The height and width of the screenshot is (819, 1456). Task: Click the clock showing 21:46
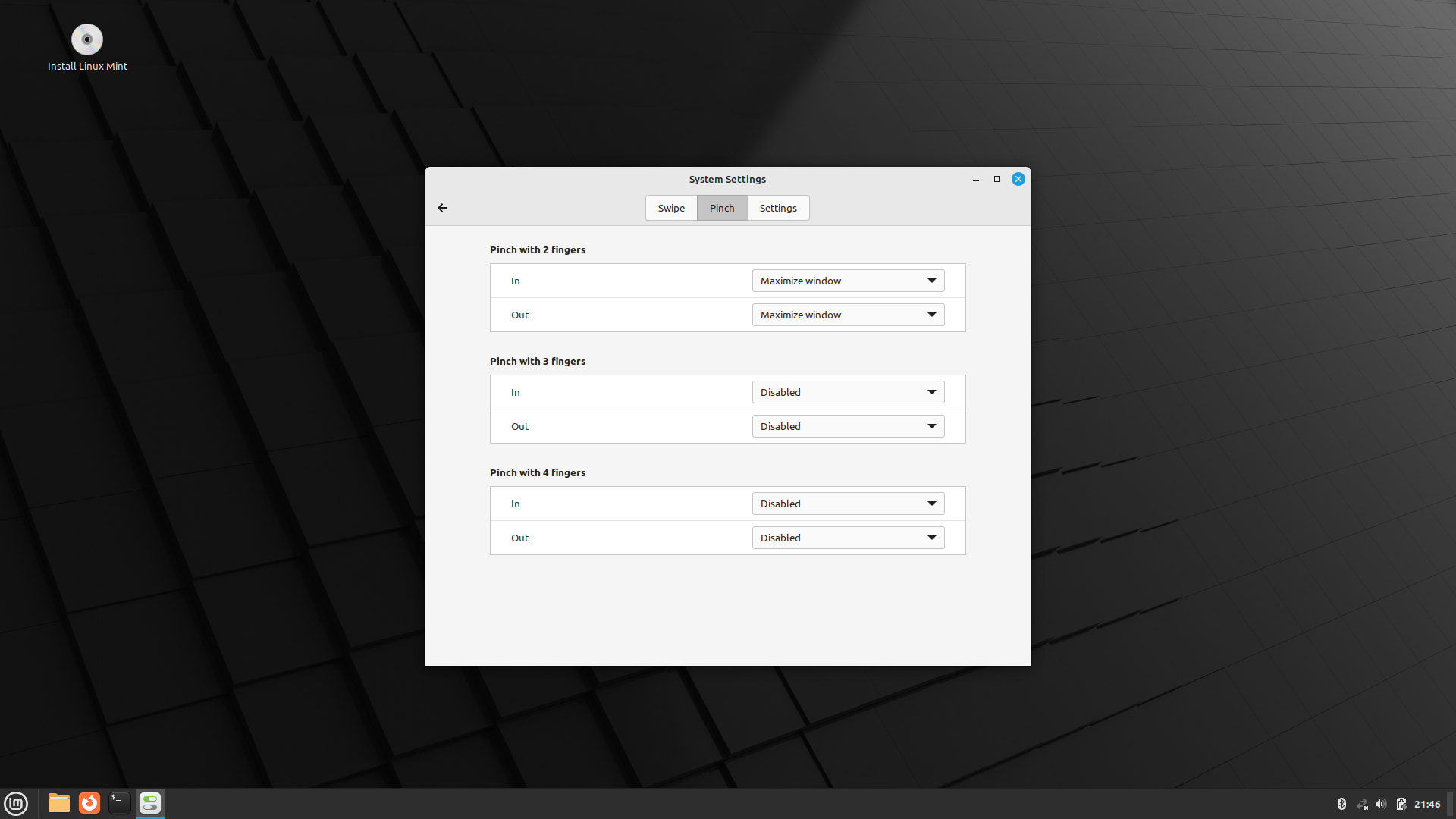pos(1426,804)
